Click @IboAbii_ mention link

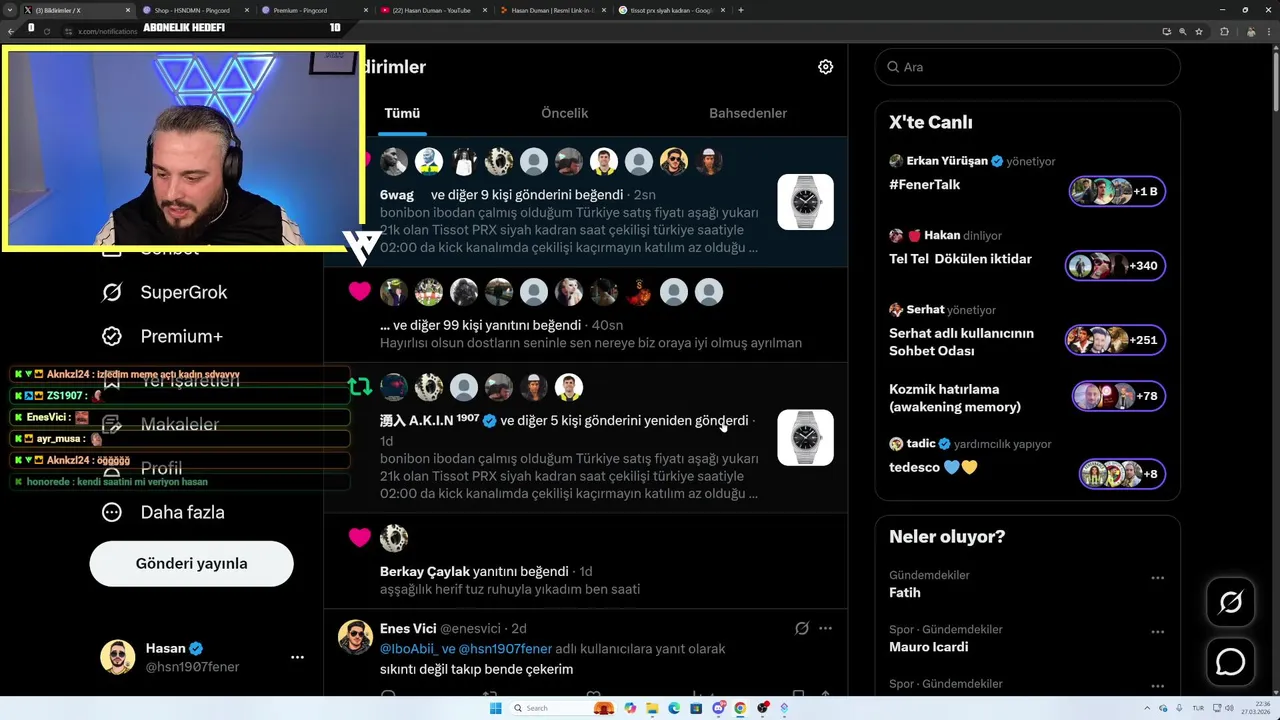pyautogui.click(x=408, y=649)
